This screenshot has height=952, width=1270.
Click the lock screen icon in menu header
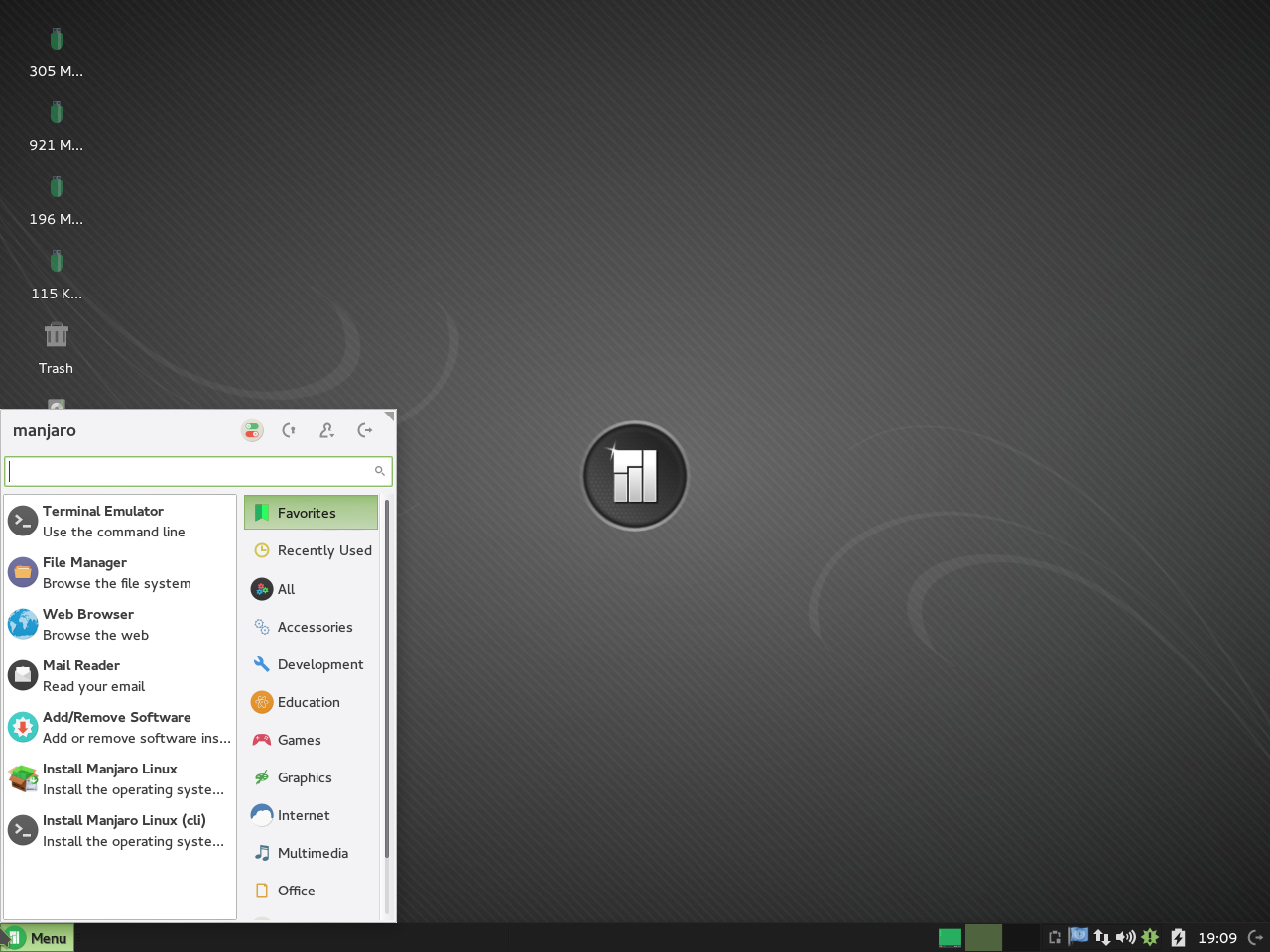[x=289, y=430]
